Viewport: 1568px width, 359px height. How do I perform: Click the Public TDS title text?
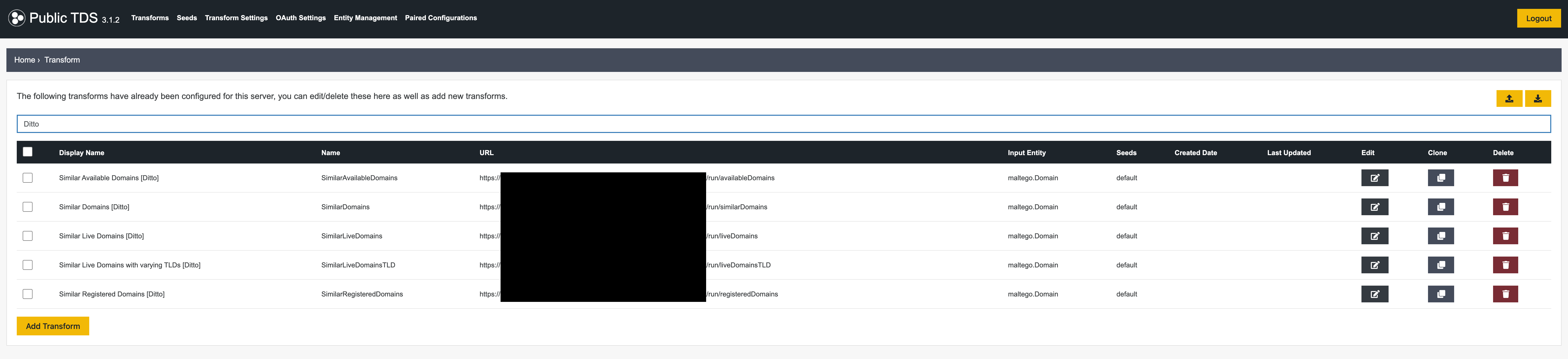[x=63, y=18]
